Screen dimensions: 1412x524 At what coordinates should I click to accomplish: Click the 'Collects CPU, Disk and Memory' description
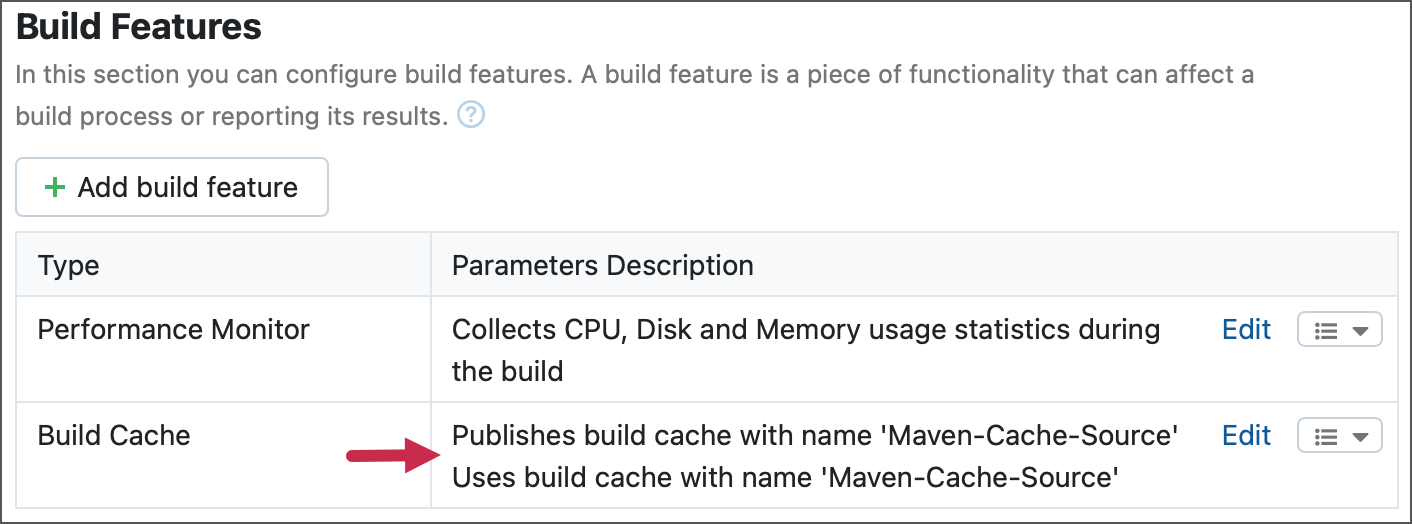(x=806, y=330)
